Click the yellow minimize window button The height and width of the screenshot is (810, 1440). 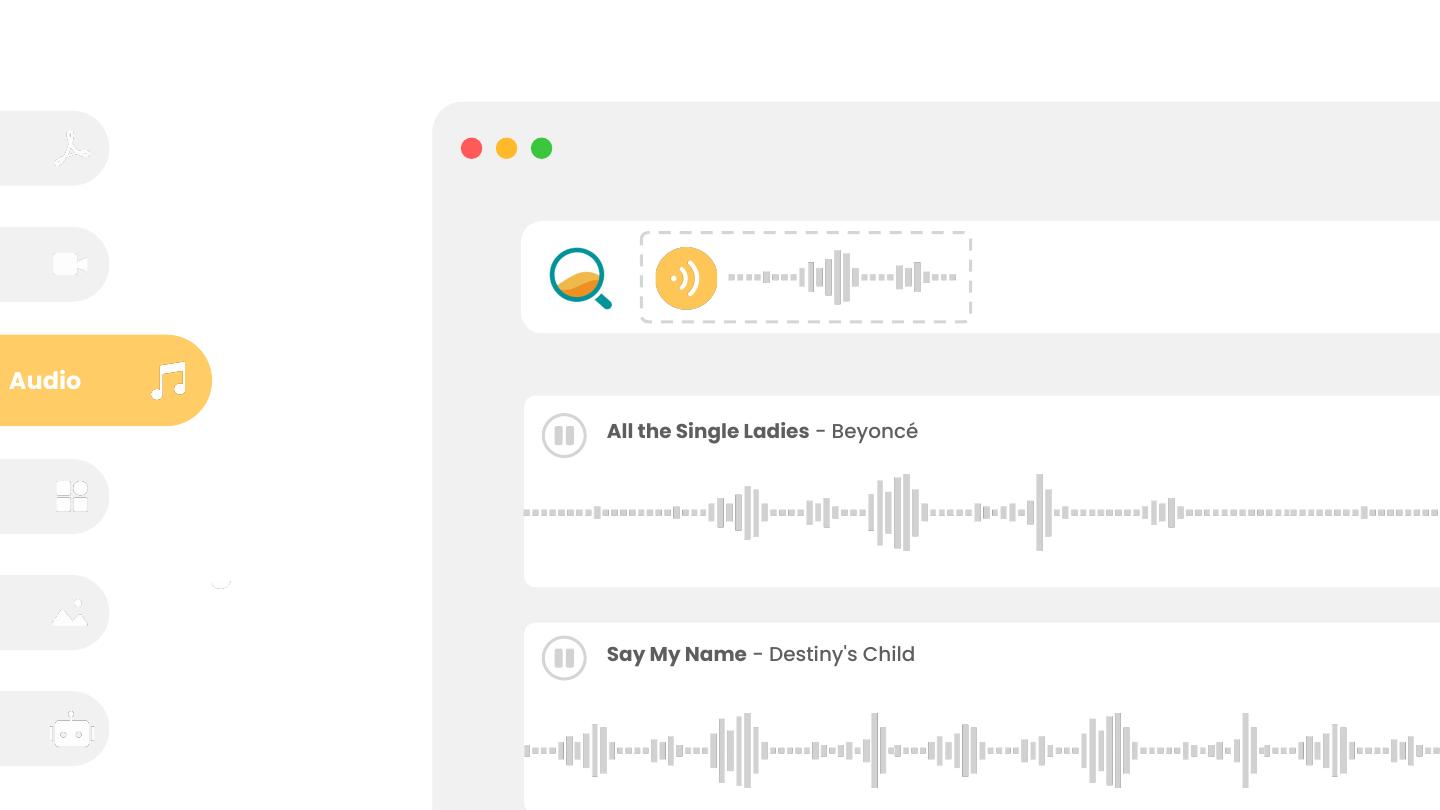click(x=507, y=149)
